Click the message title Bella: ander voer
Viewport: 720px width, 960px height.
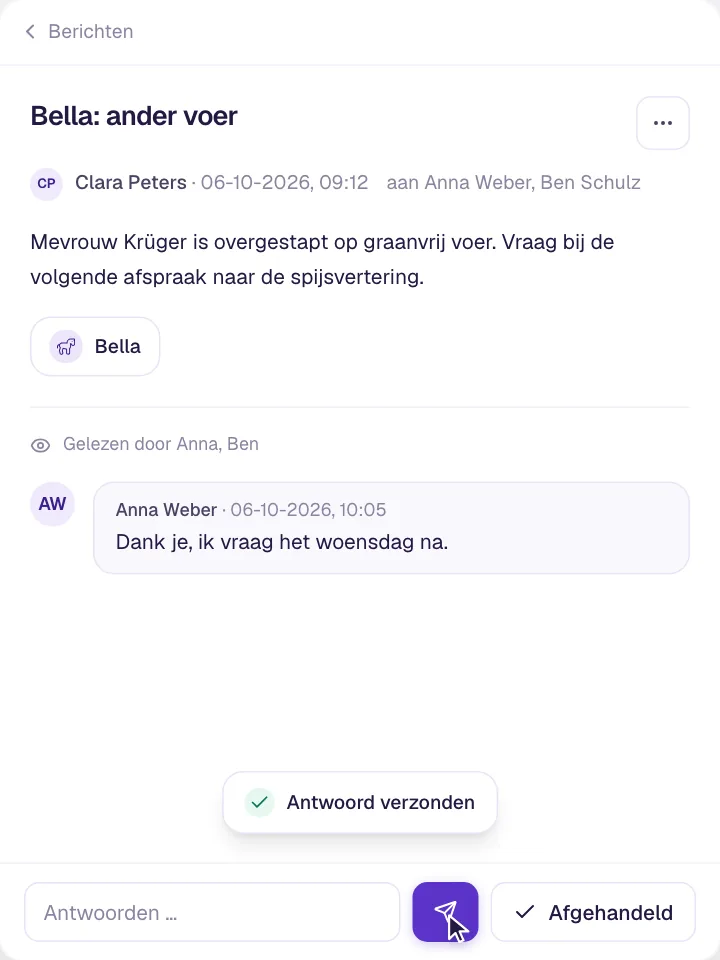coord(134,116)
